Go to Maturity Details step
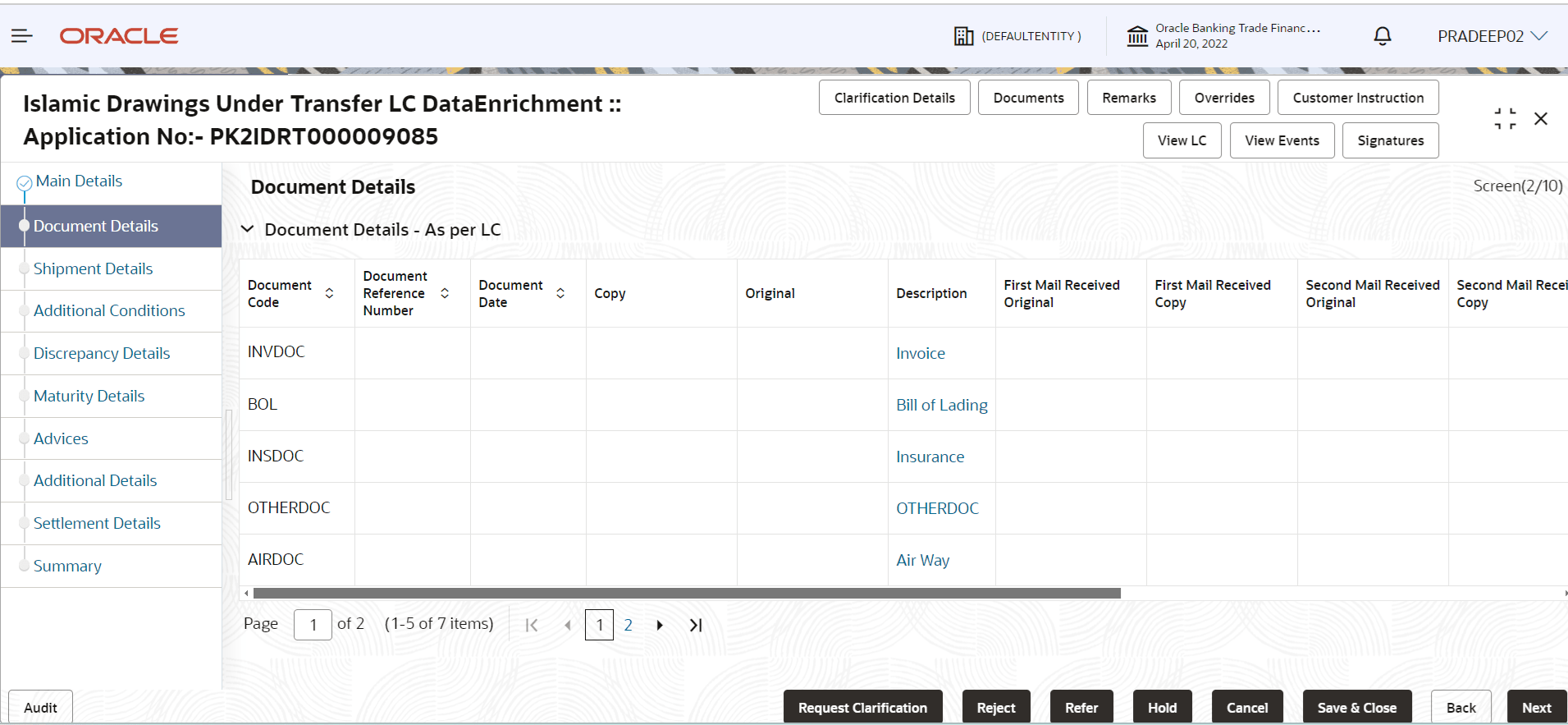 [x=89, y=396]
